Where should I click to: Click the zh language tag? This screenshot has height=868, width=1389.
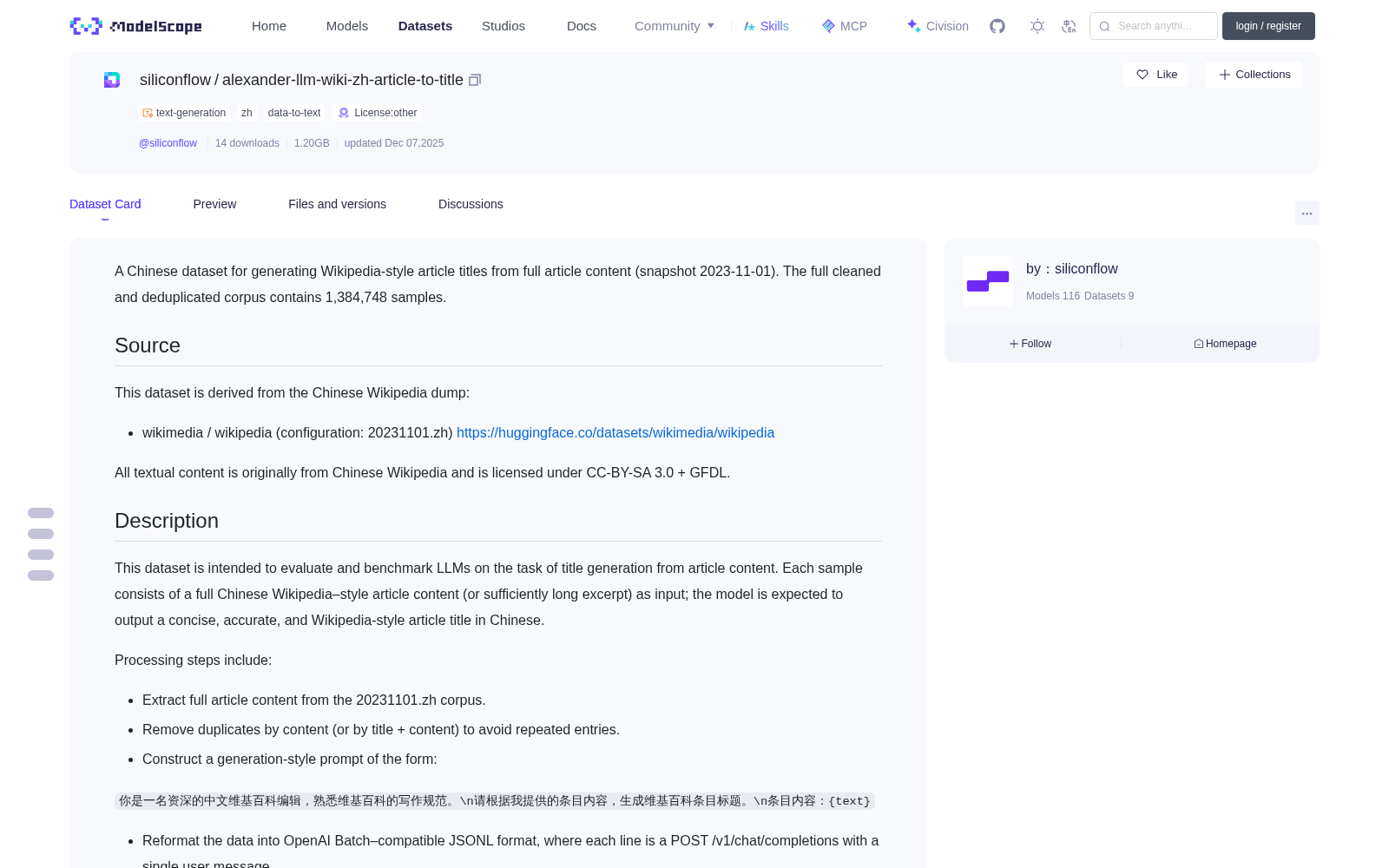point(247,113)
